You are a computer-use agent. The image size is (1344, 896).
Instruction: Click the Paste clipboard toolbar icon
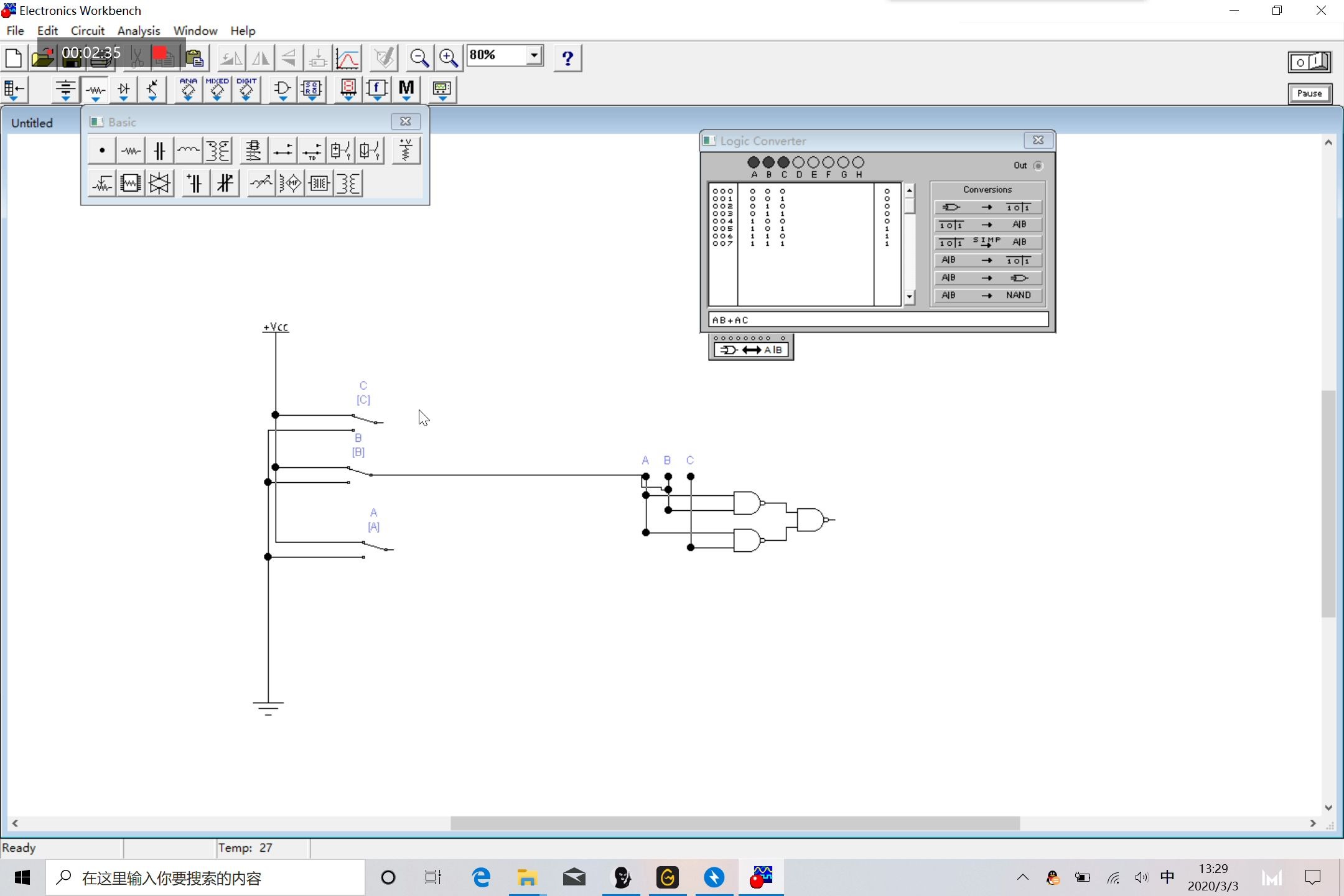tap(195, 58)
